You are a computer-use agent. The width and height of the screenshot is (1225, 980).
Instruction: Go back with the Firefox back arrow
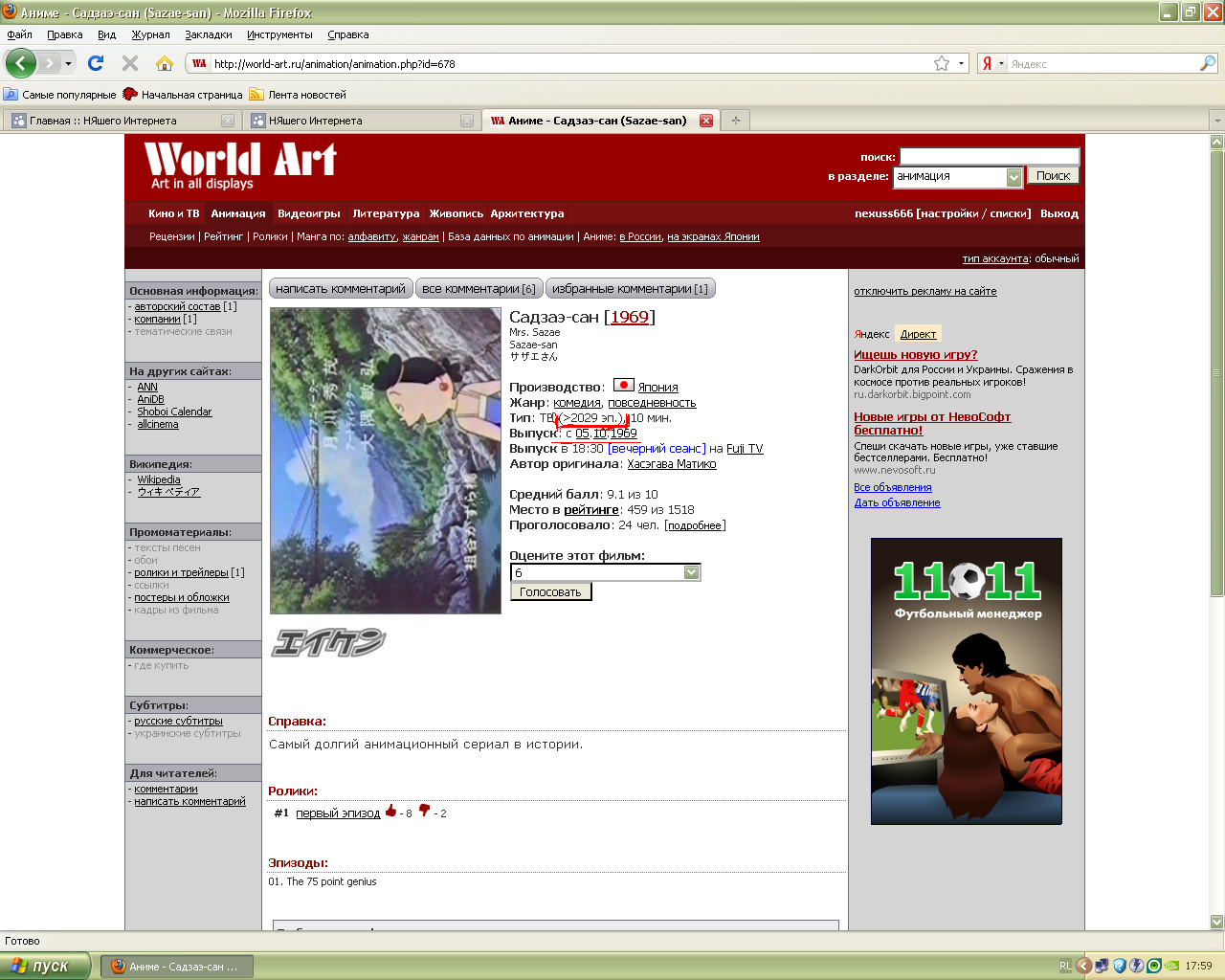(x=20, y=63)
